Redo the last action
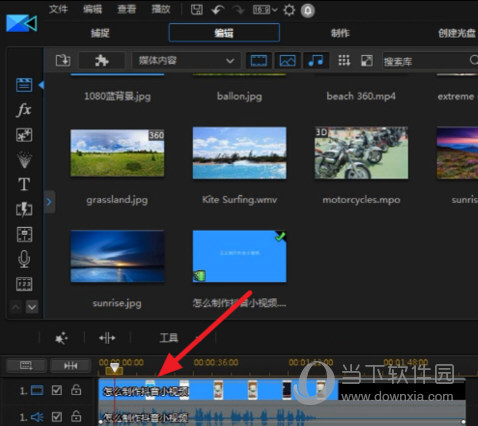The image size is (478, 426). click(239, 10)
